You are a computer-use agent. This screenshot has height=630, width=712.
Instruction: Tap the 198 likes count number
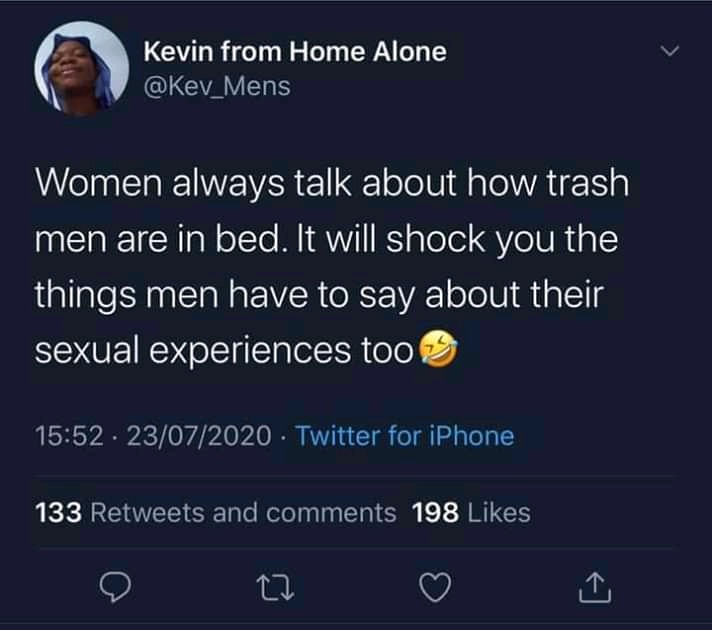click(x=435, y=513)
